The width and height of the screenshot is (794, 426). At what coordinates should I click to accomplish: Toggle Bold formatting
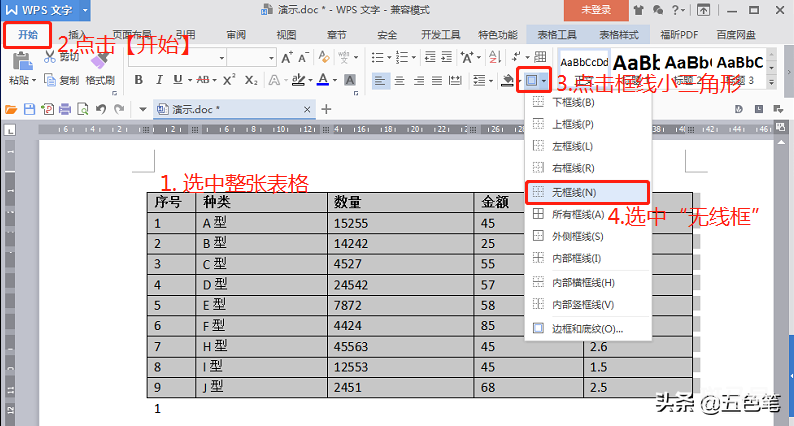click(138, 80)
